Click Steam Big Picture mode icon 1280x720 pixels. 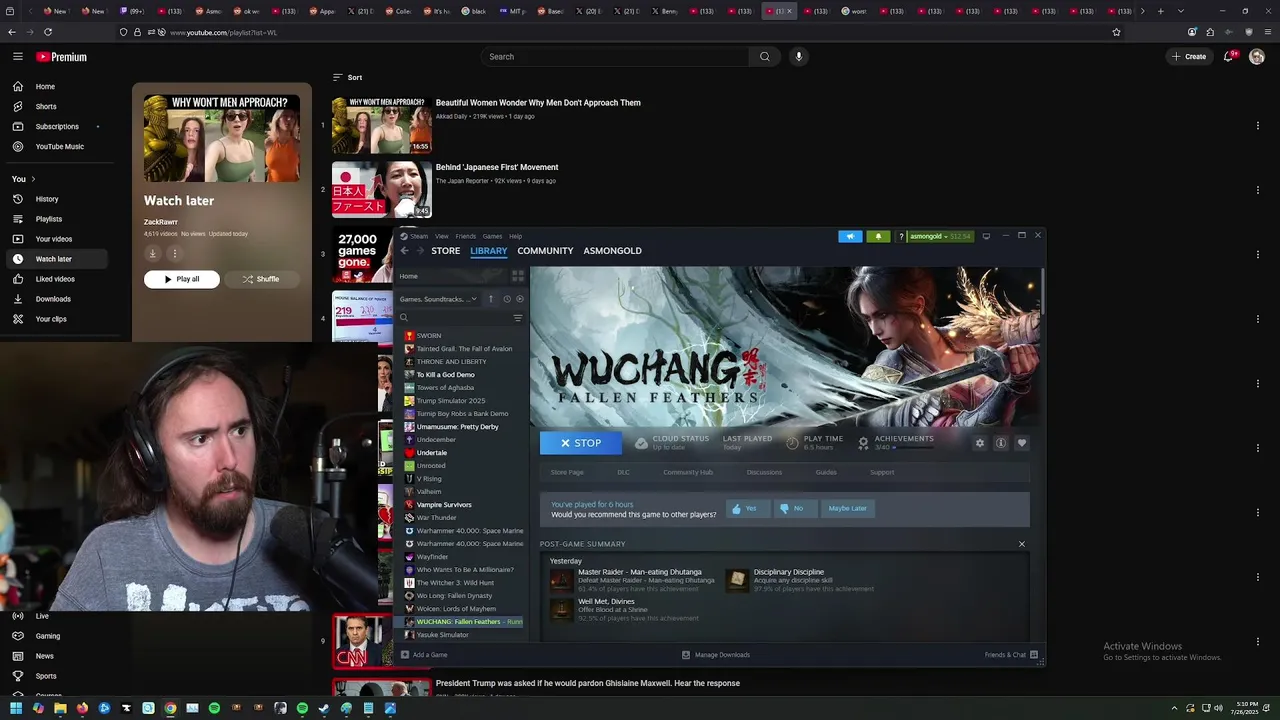(986, 236)
